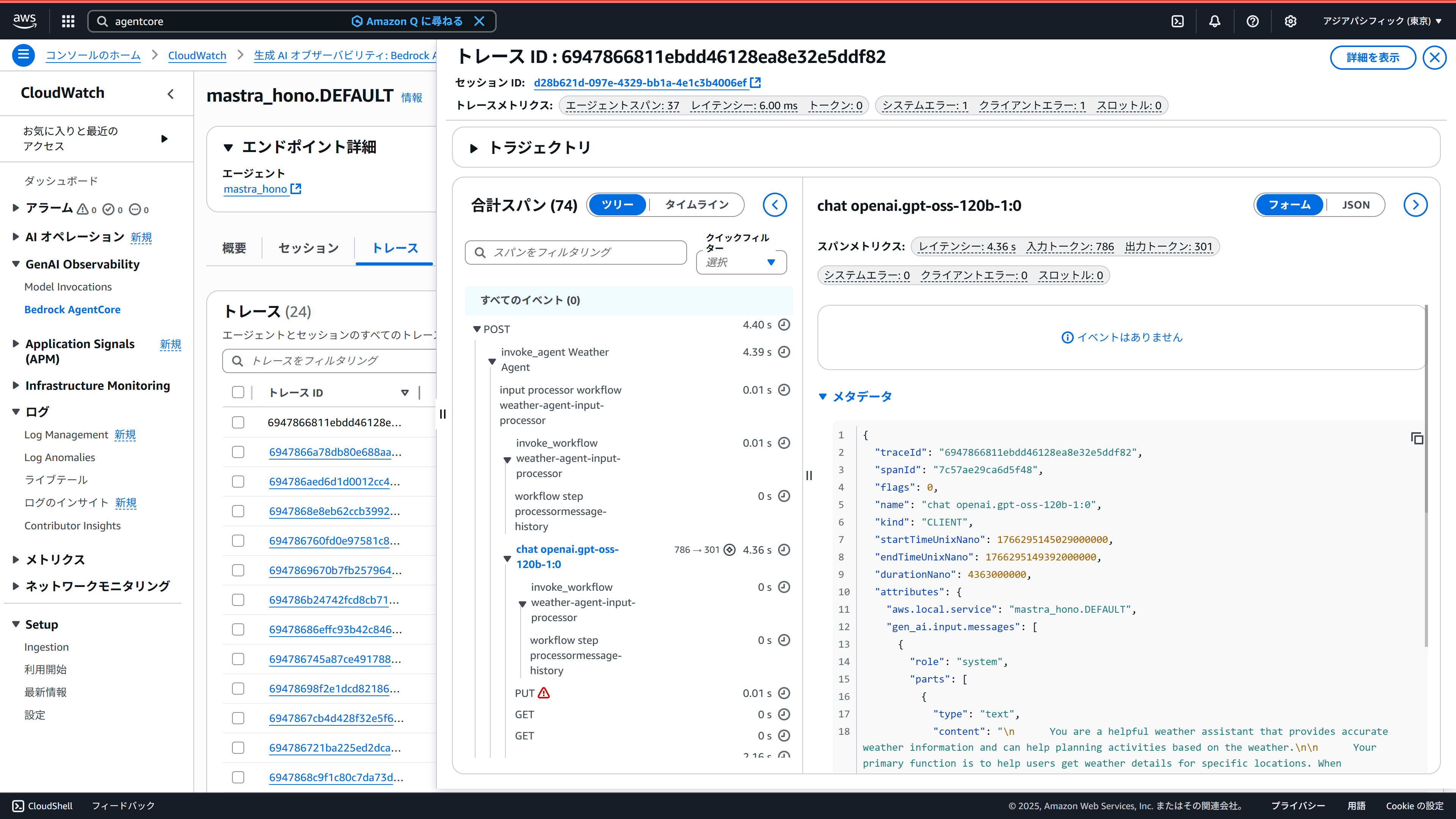Open the settings gear in header

1290,21
